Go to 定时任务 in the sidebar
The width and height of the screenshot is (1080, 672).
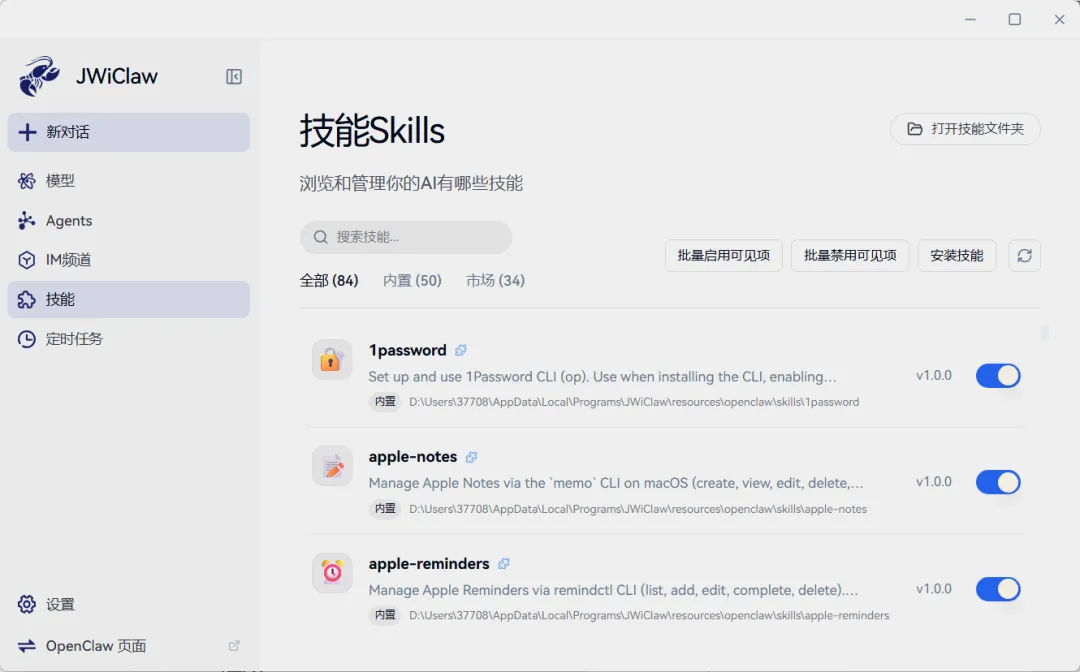(74, 339)
